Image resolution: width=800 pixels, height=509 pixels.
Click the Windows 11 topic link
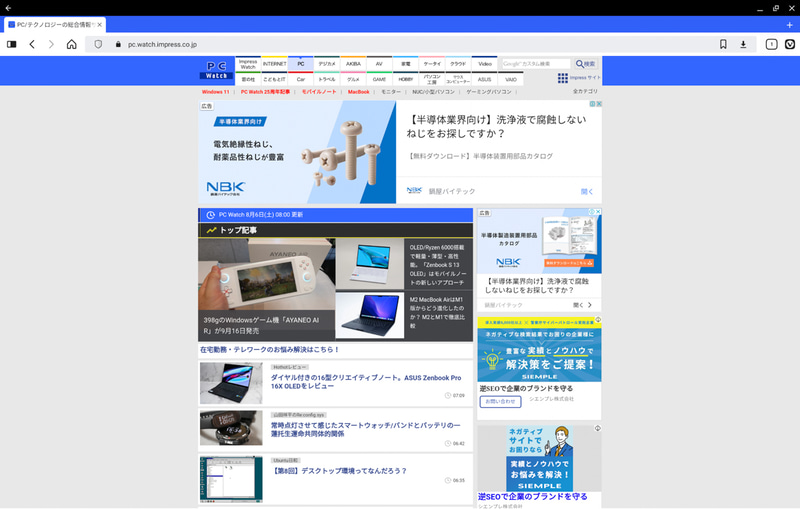click(x=215, y=92)
